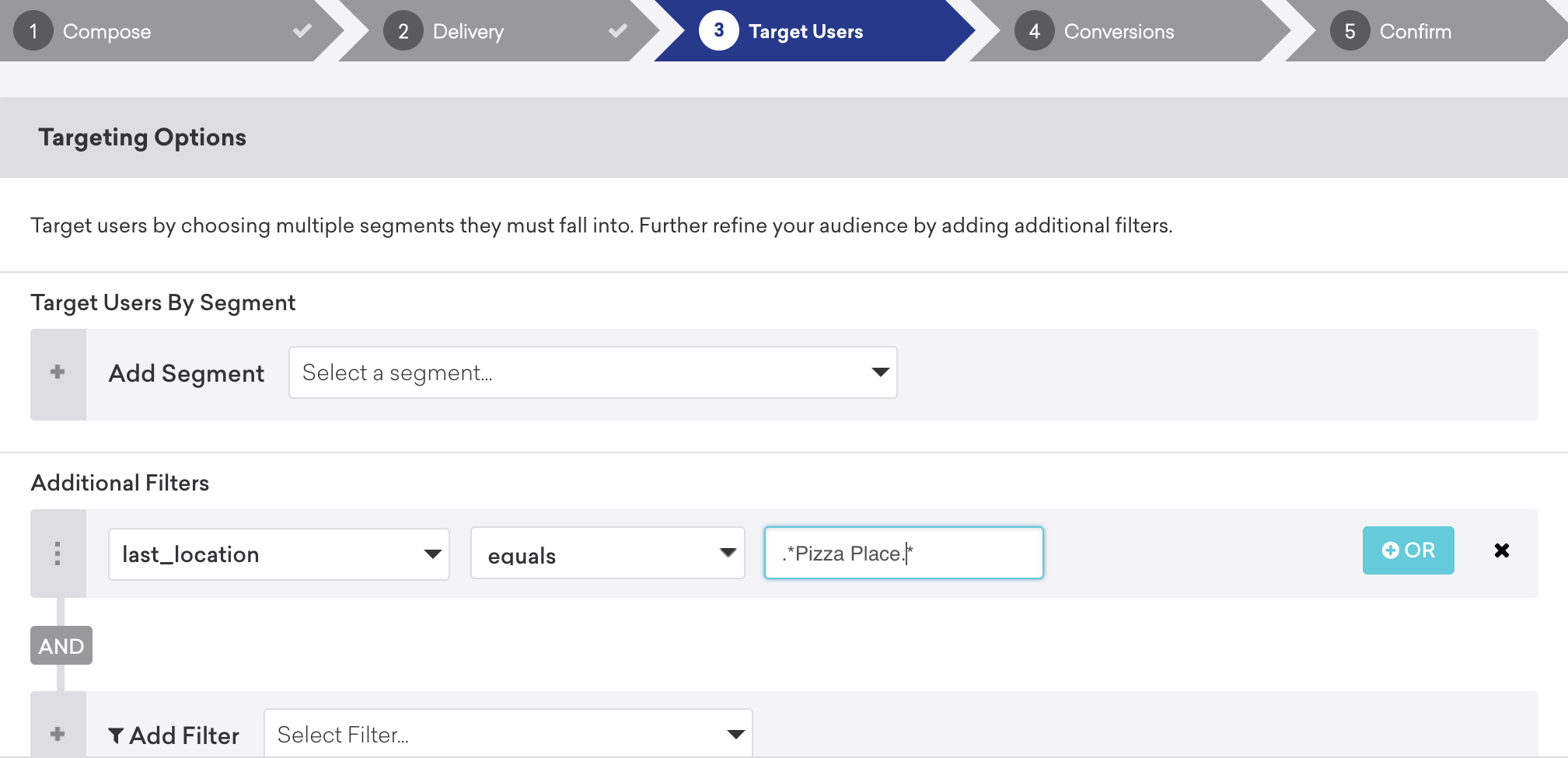This screenshot has height=758, width=1568.
Task: Grab the dotted drag handle on filter row
Action: point(58,554)
